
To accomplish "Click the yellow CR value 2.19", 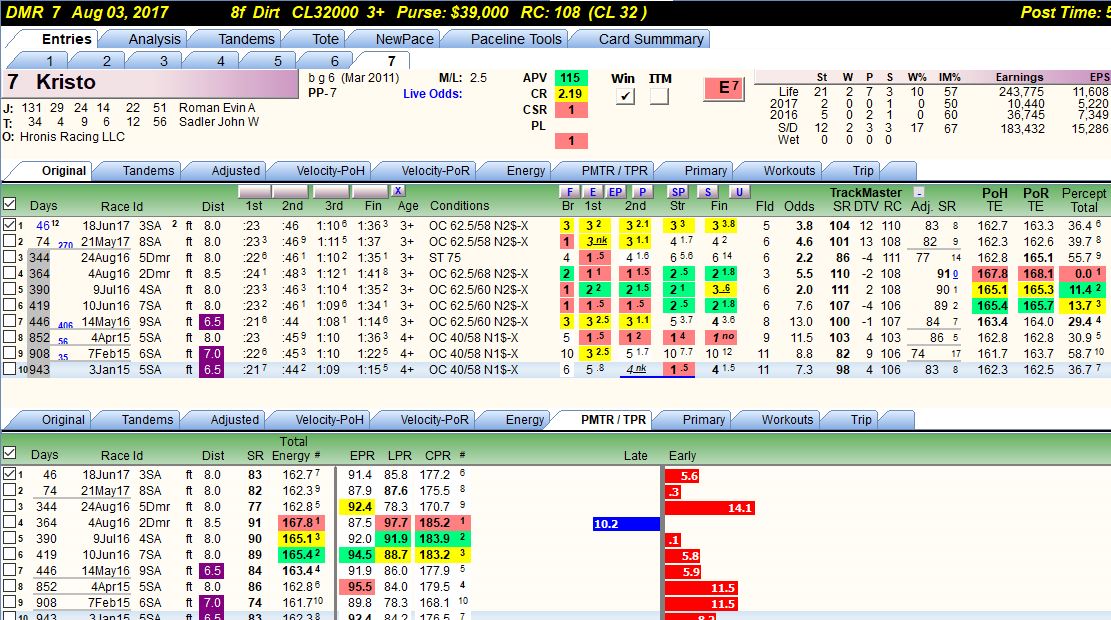I will pyautogui.click(x=570, y=94).
